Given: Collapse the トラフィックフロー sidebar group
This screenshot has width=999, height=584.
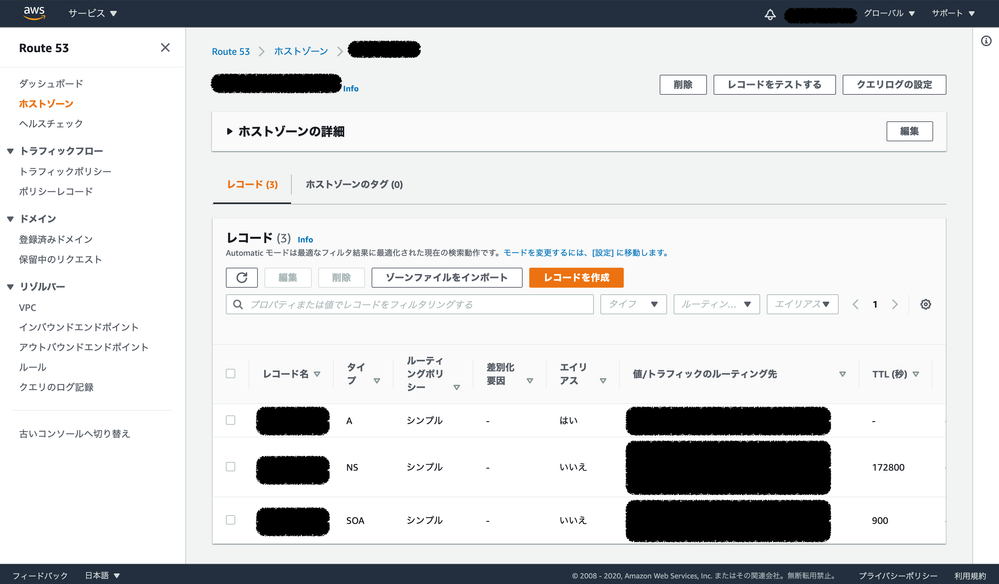Looking at the screenshot, I should click(x=10, y=151).
